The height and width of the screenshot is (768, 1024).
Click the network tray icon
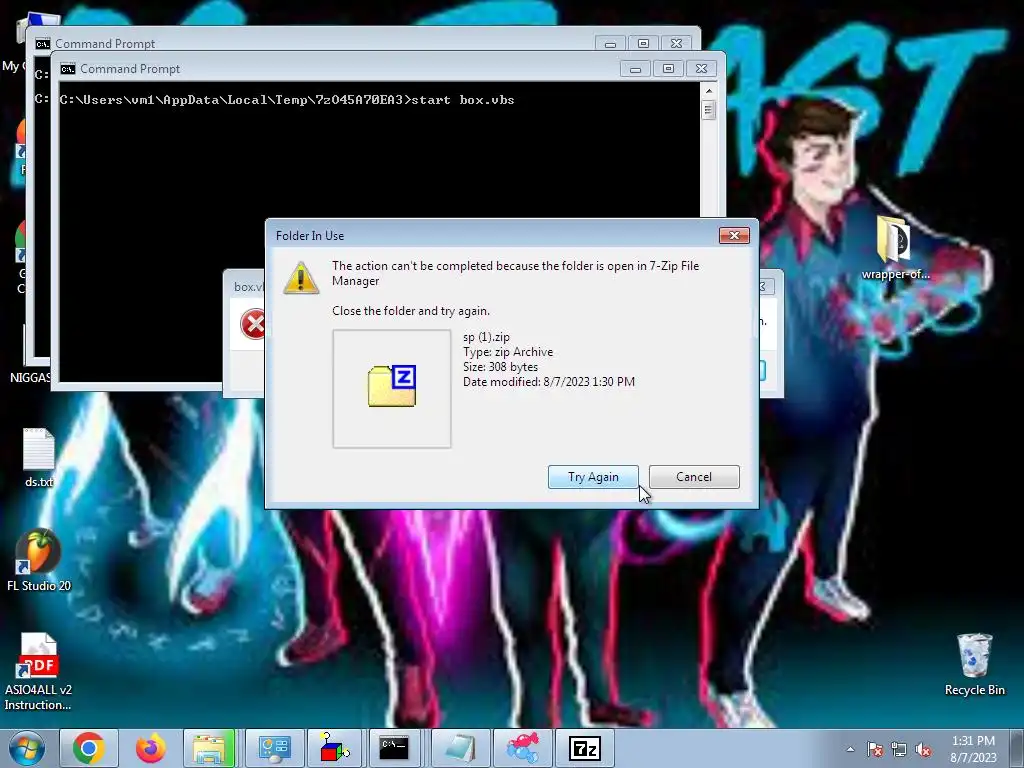tap(899, 749)
